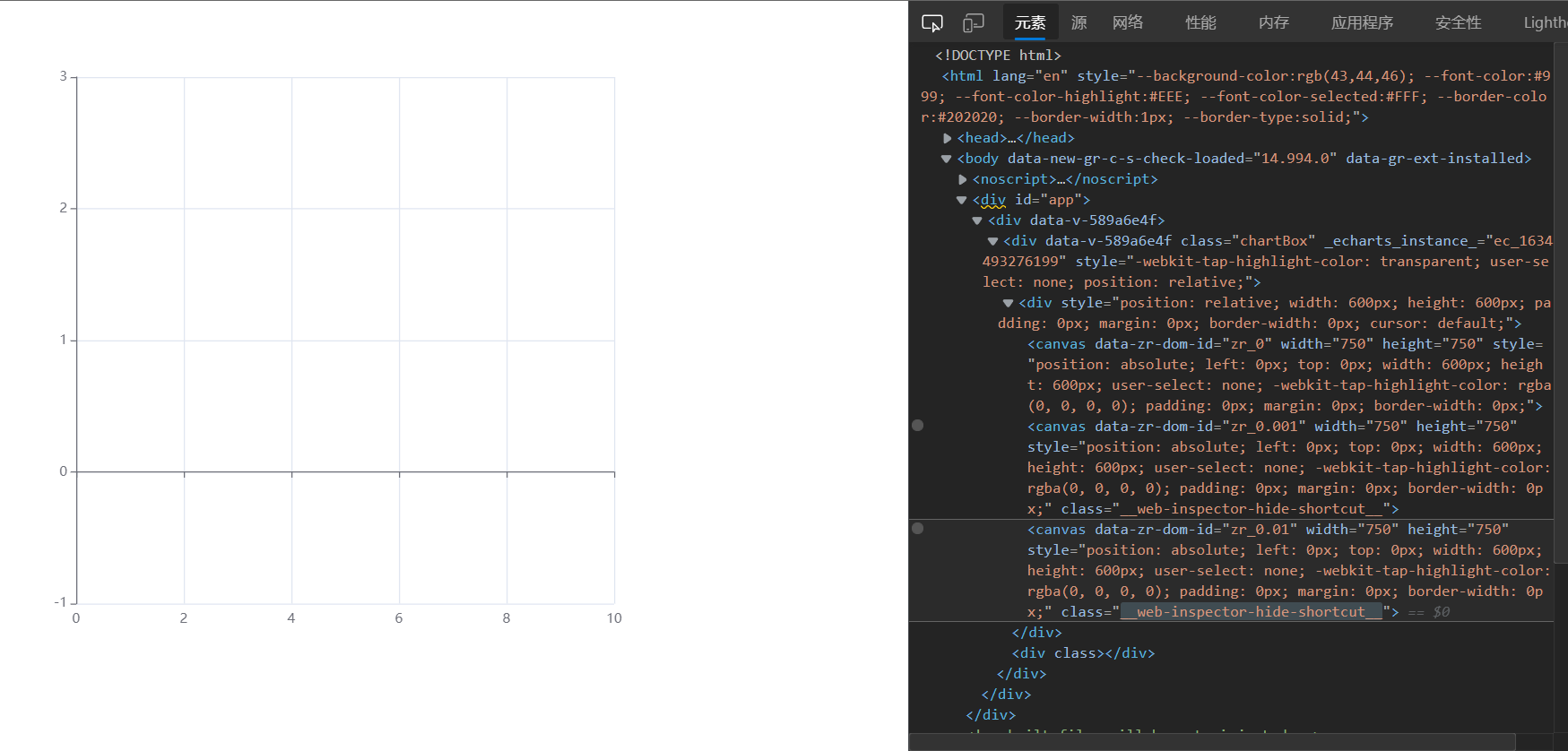Click y-axis label 0 on chart
Screen dimensions: 1568x751
point(64,471)
